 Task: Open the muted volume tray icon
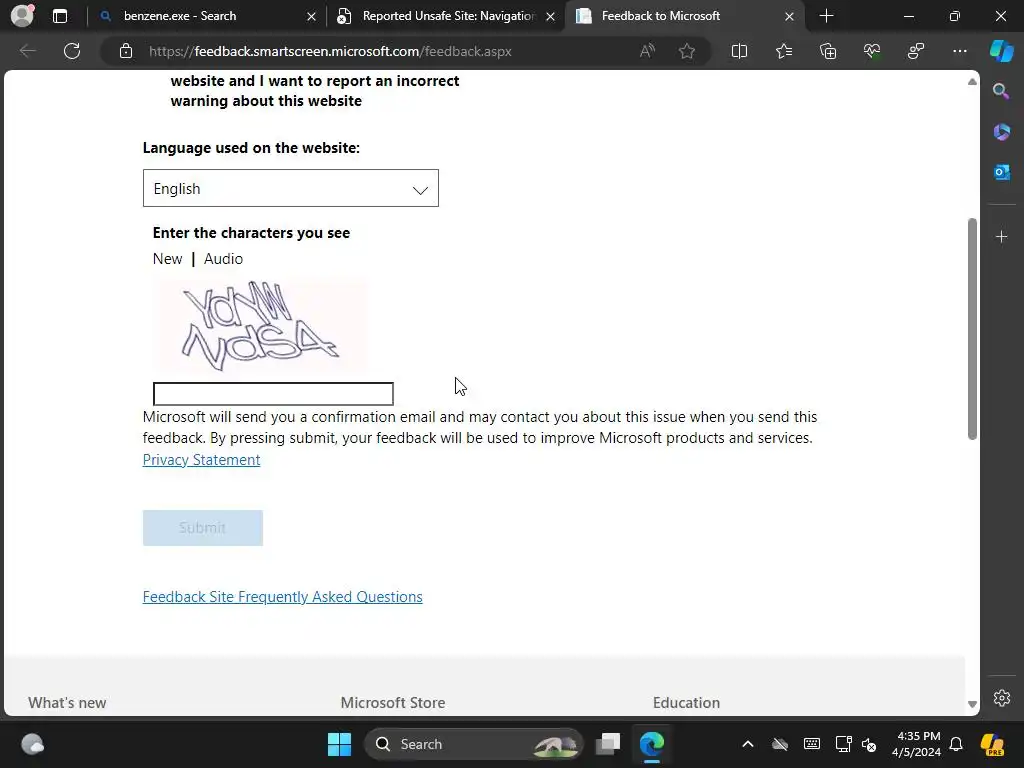pos(869,744)
